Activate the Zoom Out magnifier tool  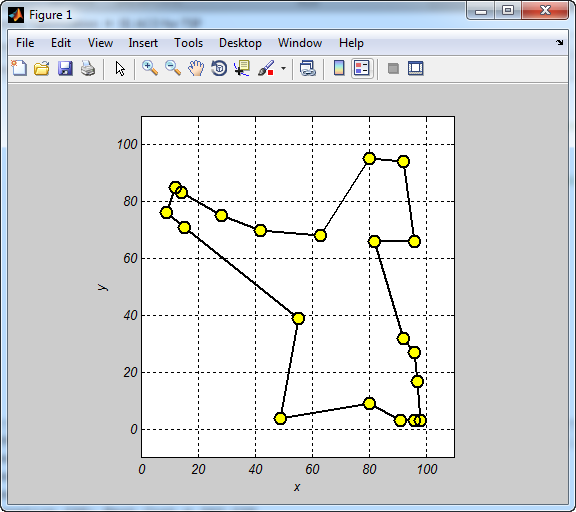[173, 68]
